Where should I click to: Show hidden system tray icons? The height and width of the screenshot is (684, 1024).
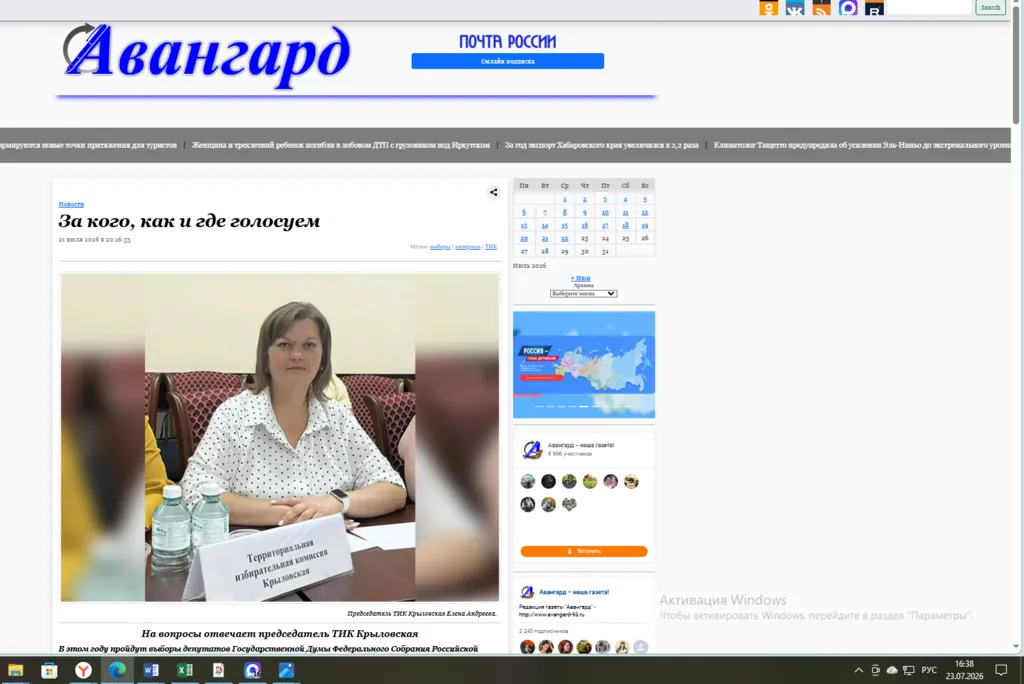click(x=859, y=670)
